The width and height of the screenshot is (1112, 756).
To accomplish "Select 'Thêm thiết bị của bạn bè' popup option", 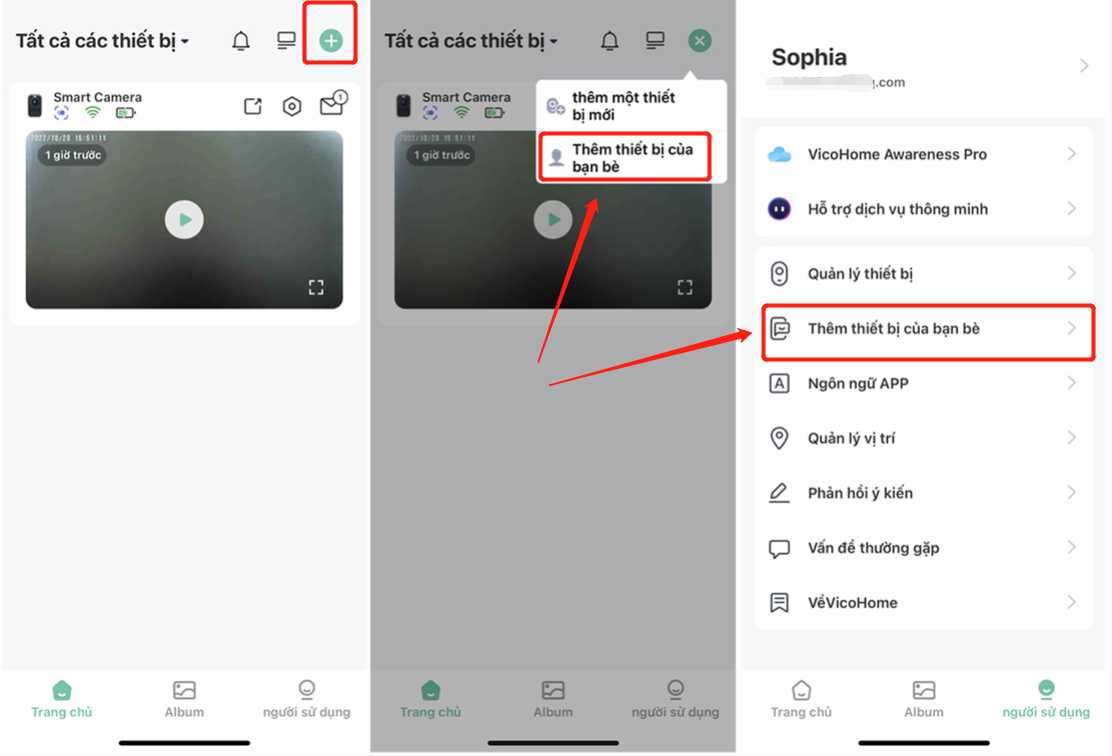I will pyautogui.click(x=625, y=157).
